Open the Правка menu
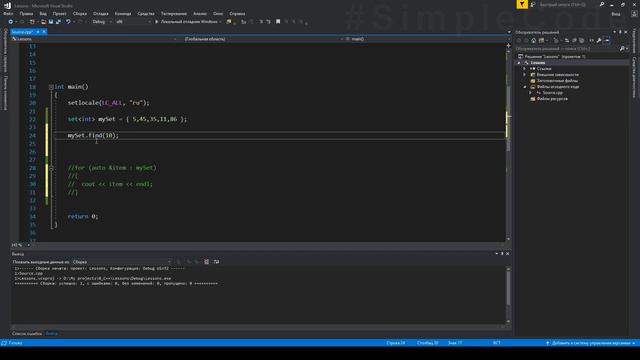Screen dimensions: 640x360 point(26,13)
